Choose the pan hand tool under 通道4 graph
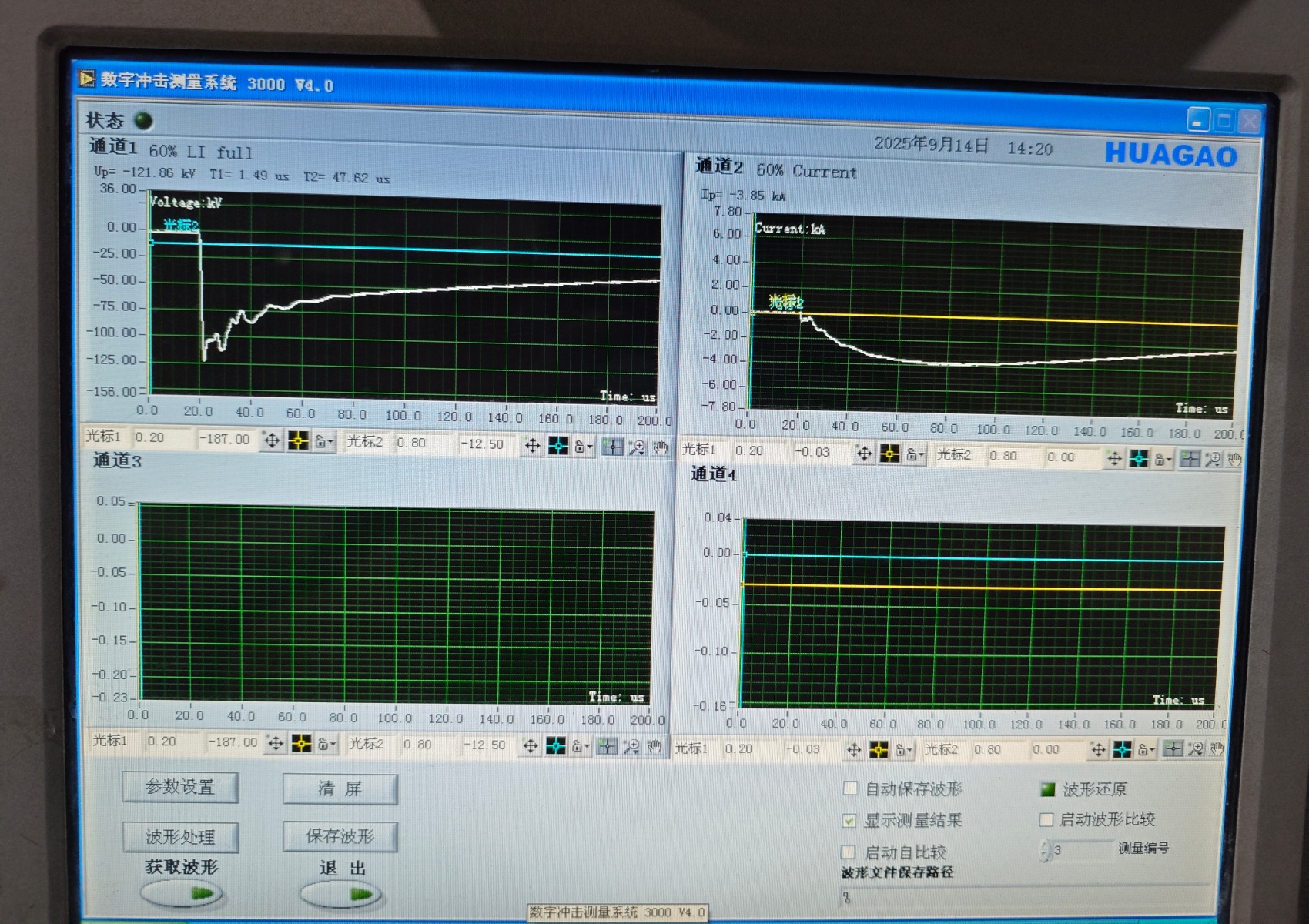 [1216, 748]
